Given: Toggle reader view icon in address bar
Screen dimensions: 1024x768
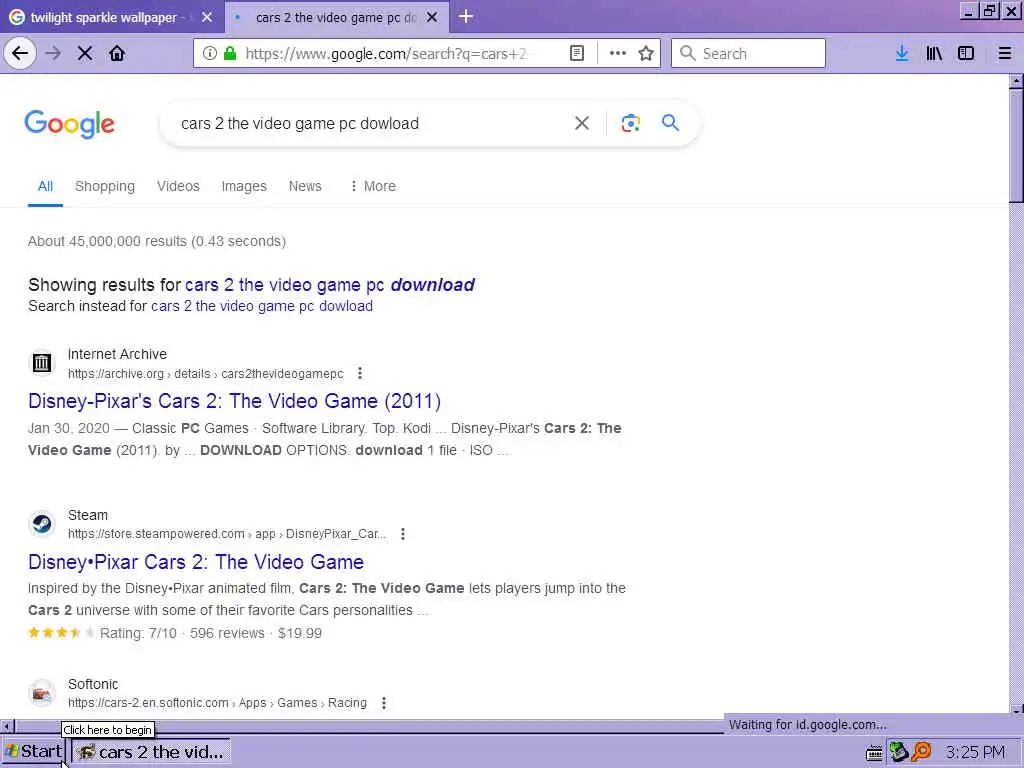Looking at the screenshot, I should point(577,54).
